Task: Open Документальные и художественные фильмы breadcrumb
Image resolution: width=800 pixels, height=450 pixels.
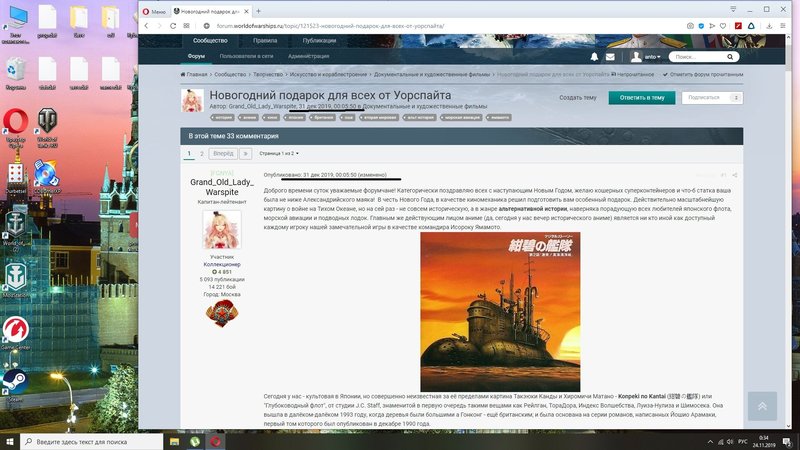Action: pyautogui.click(x=432, y=74)
